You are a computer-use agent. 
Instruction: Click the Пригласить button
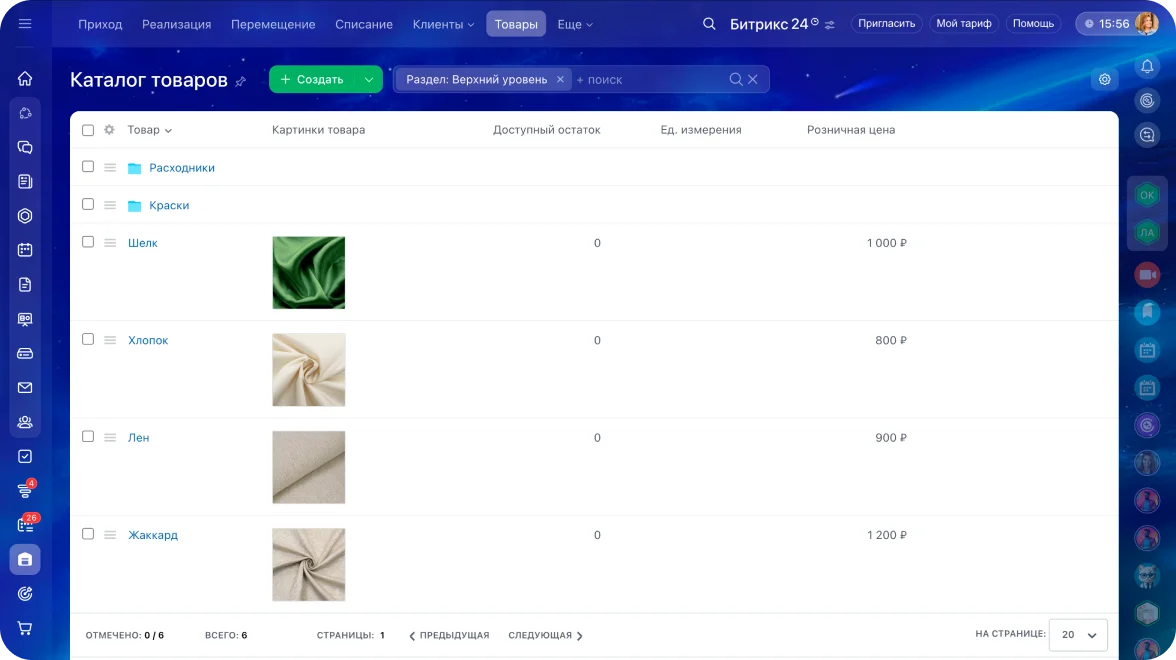coord(886,22)
